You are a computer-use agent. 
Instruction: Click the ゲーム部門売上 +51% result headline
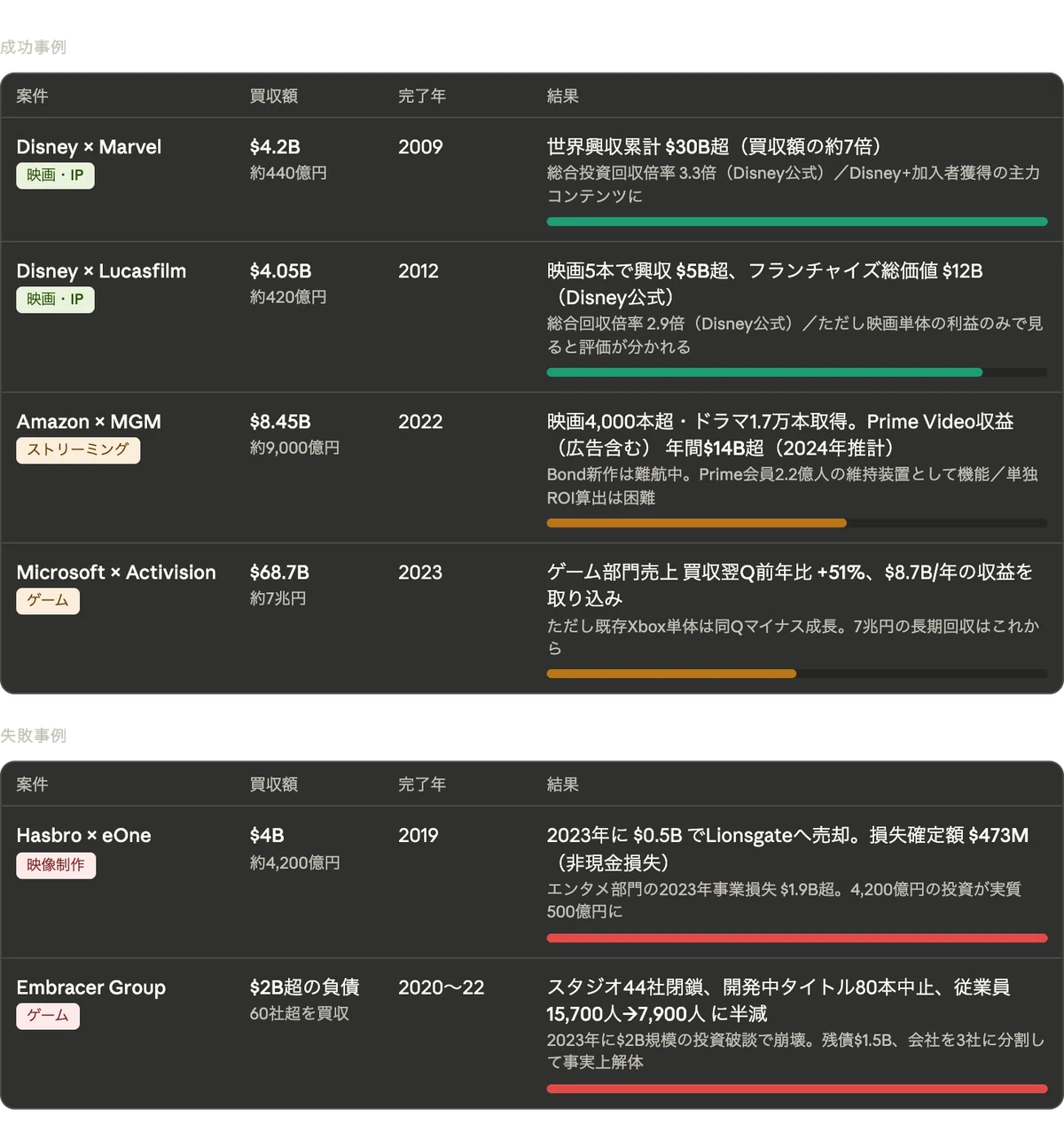click(790, 586)
